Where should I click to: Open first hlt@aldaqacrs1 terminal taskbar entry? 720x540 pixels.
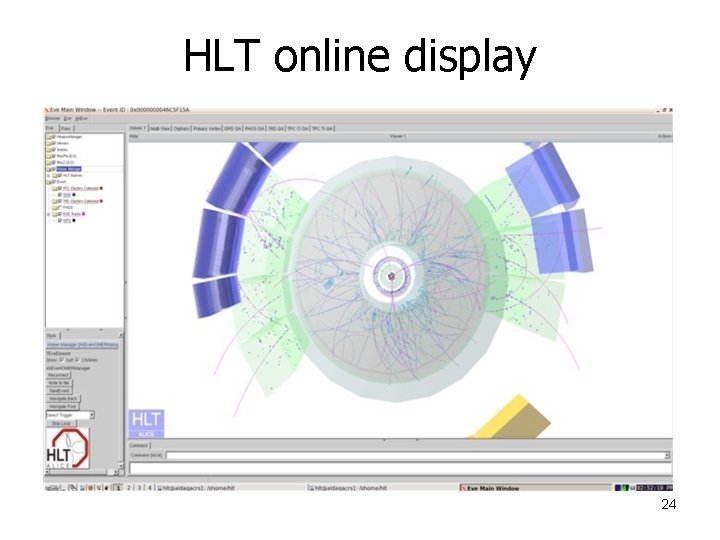(x=231, y=488)
